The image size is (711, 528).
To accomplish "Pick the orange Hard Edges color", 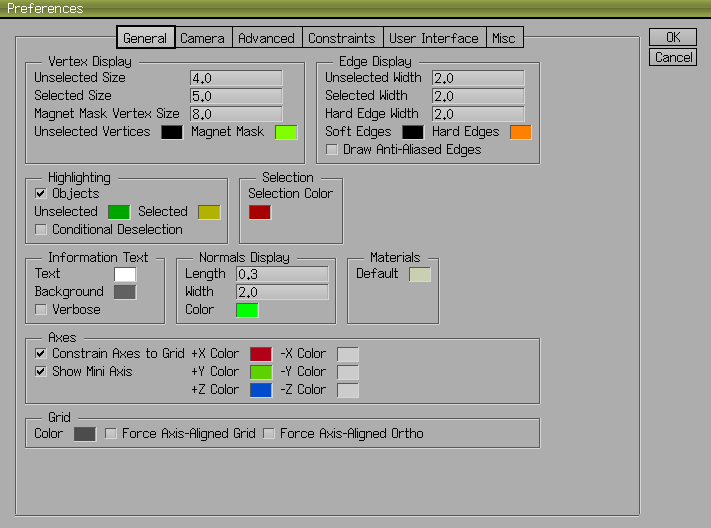I will coord(520,132).
